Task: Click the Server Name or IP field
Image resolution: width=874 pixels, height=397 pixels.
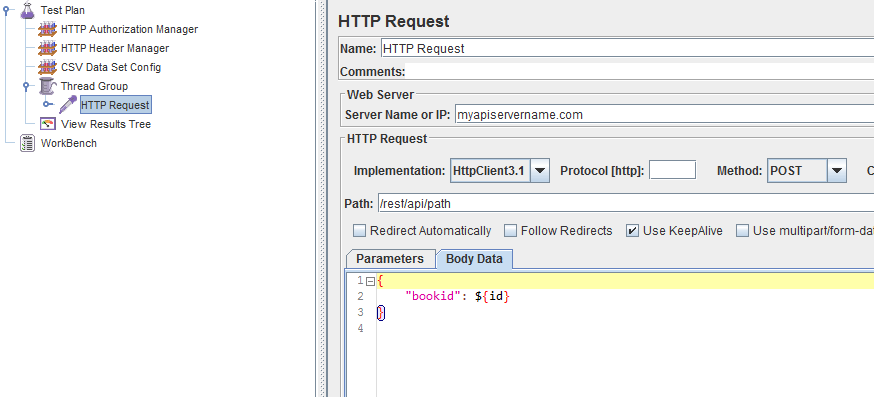Action: 664,115
